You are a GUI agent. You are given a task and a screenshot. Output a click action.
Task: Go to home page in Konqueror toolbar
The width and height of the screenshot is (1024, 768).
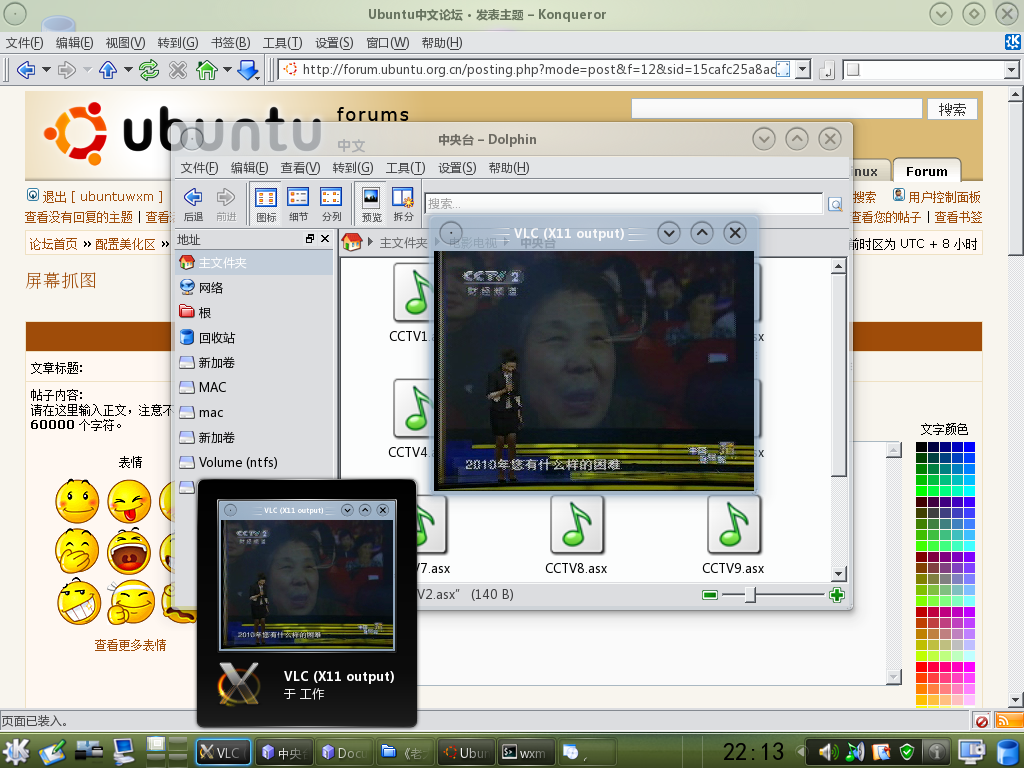click(x=206, y=69)
